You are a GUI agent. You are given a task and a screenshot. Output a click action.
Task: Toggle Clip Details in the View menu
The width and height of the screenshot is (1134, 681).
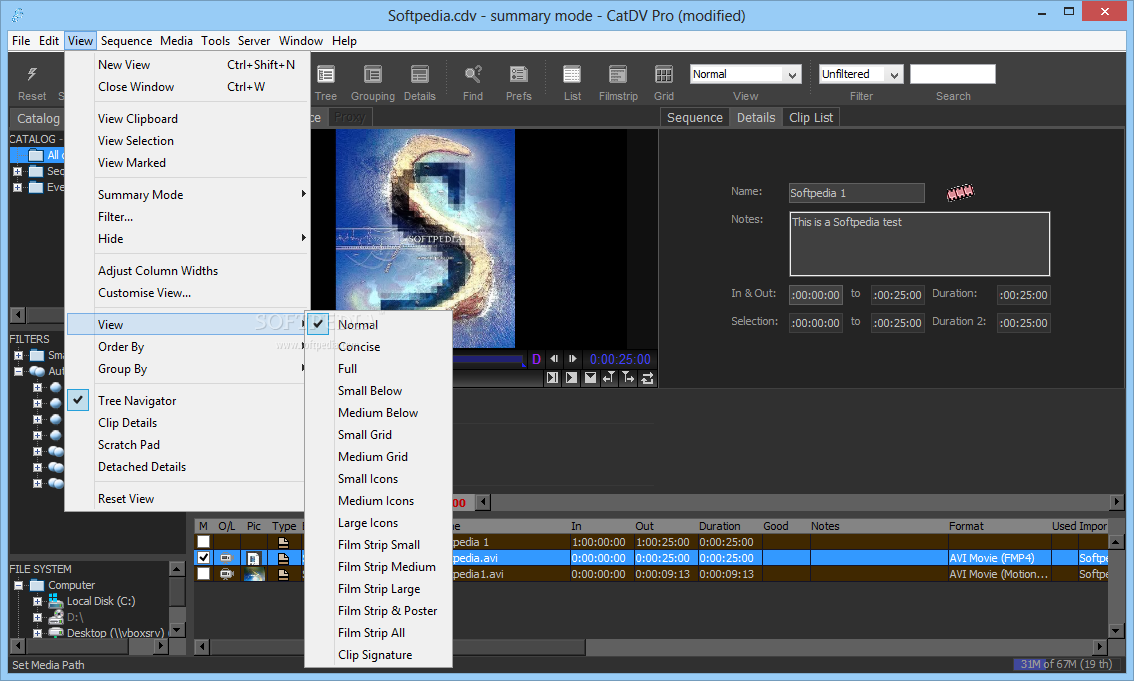[x=185, y=423]
